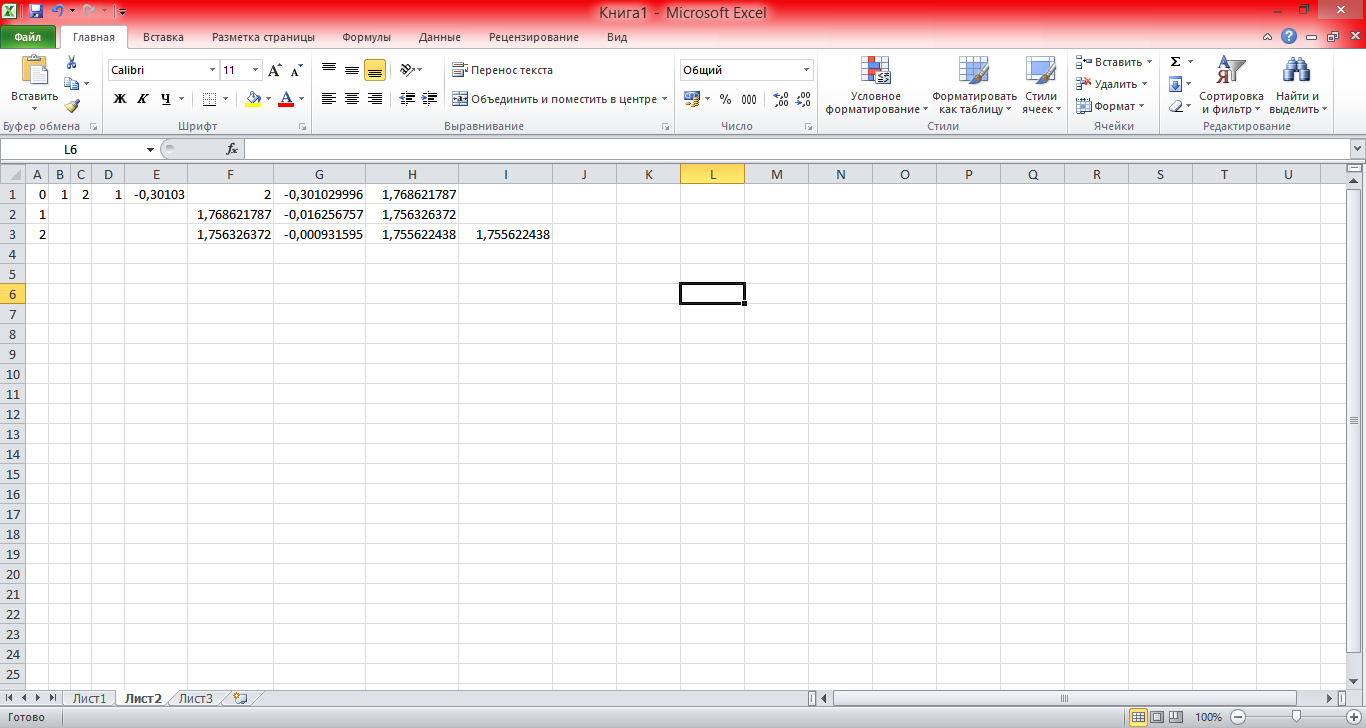Screen dimensions: 1366x728
Task: Open Форматировать как таблицу gallery
Action: tap(974, 85)
